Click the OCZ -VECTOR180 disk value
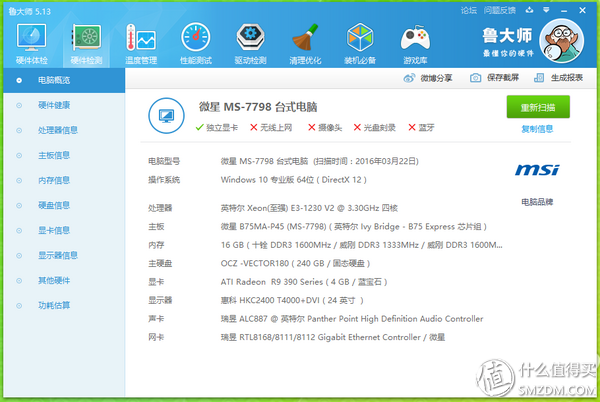The height and width of the screenshot is (402, 600). pos(295,264)
